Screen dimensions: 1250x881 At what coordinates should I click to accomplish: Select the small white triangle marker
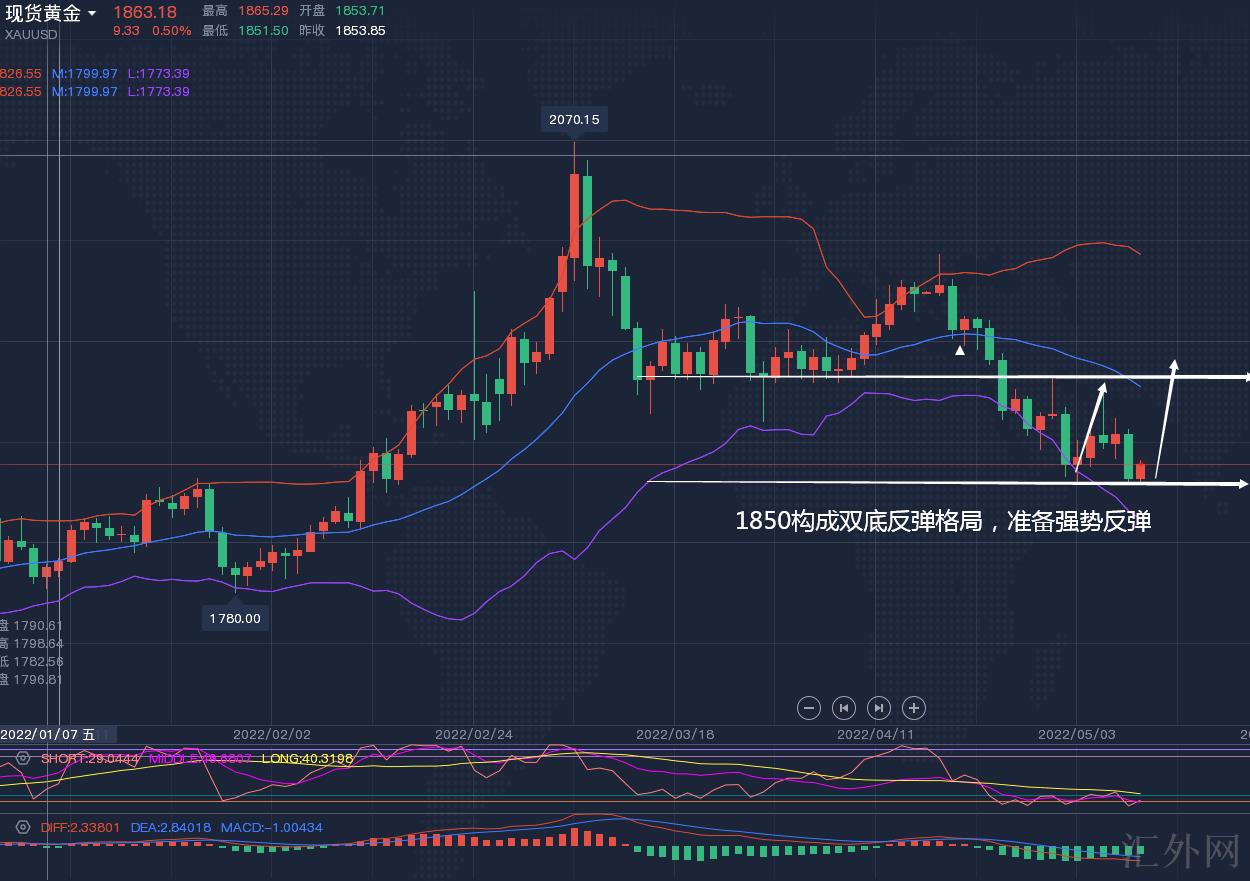[960, 350]
